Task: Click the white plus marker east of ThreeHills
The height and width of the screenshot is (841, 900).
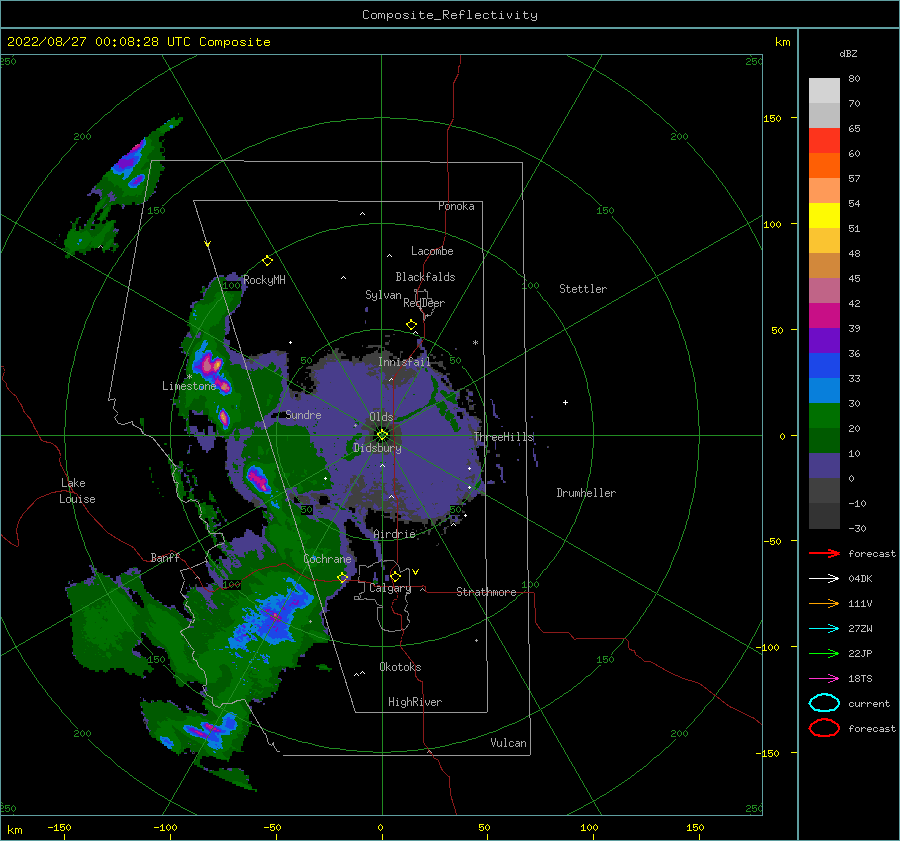Action: tap(565, 402)
